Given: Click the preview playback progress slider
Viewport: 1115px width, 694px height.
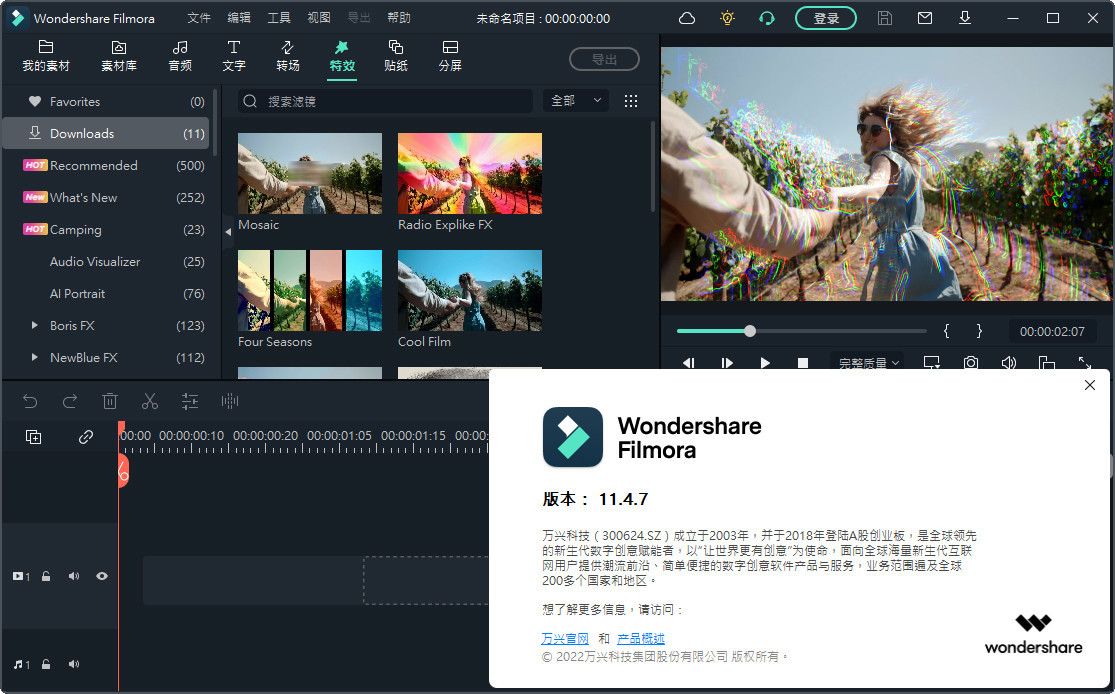Looking at the screenshot, I should (801, 331).
